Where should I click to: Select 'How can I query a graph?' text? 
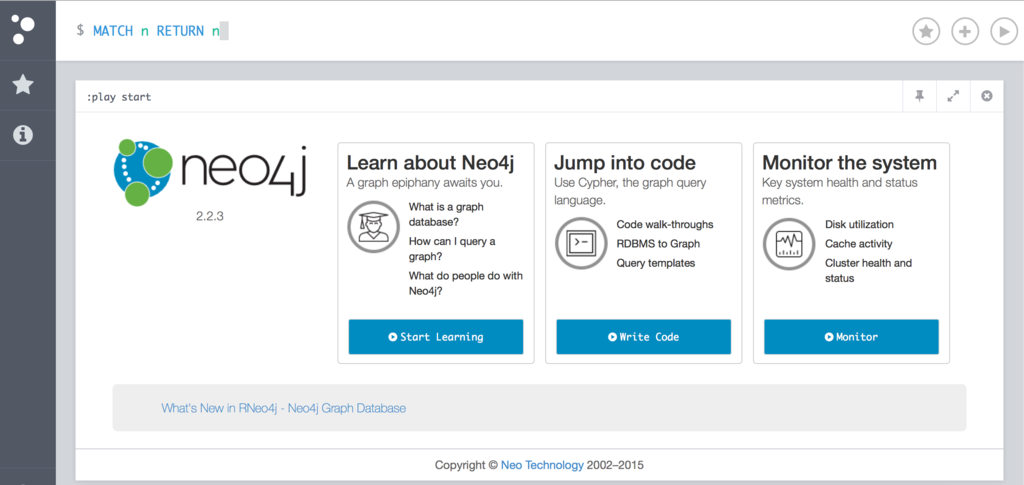[x=452, y=249]
